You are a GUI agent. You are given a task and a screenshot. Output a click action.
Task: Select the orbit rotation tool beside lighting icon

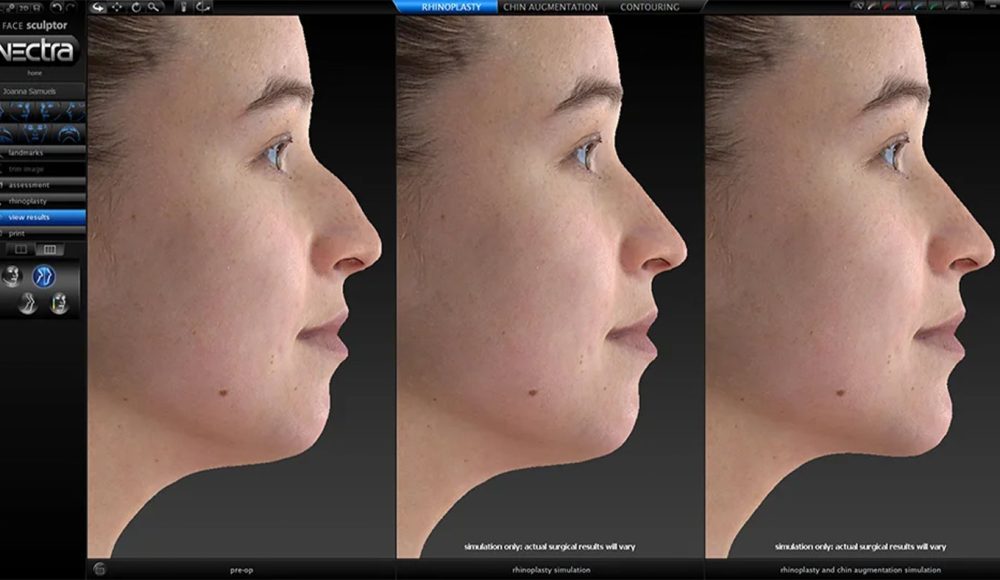204,8
